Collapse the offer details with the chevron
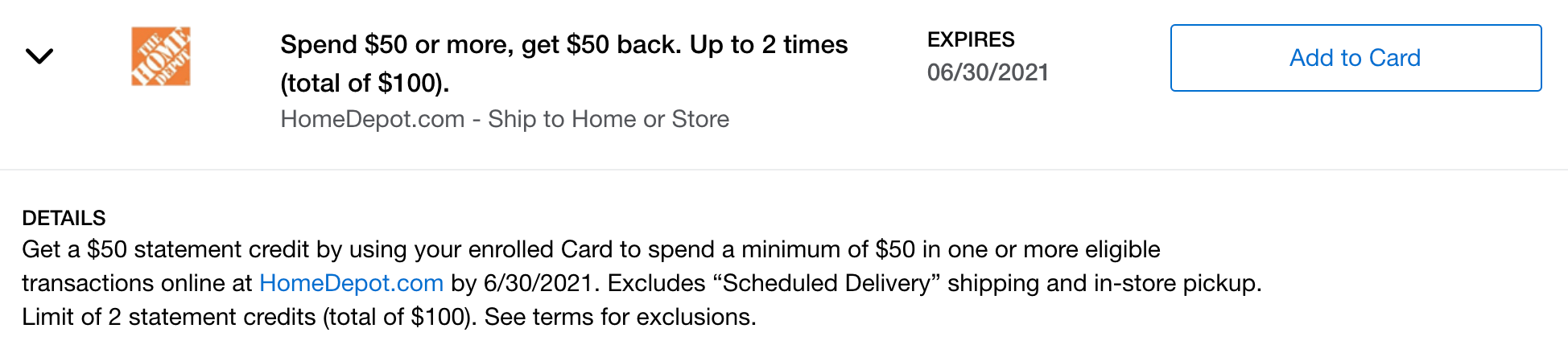 click(x=39, y=56)
